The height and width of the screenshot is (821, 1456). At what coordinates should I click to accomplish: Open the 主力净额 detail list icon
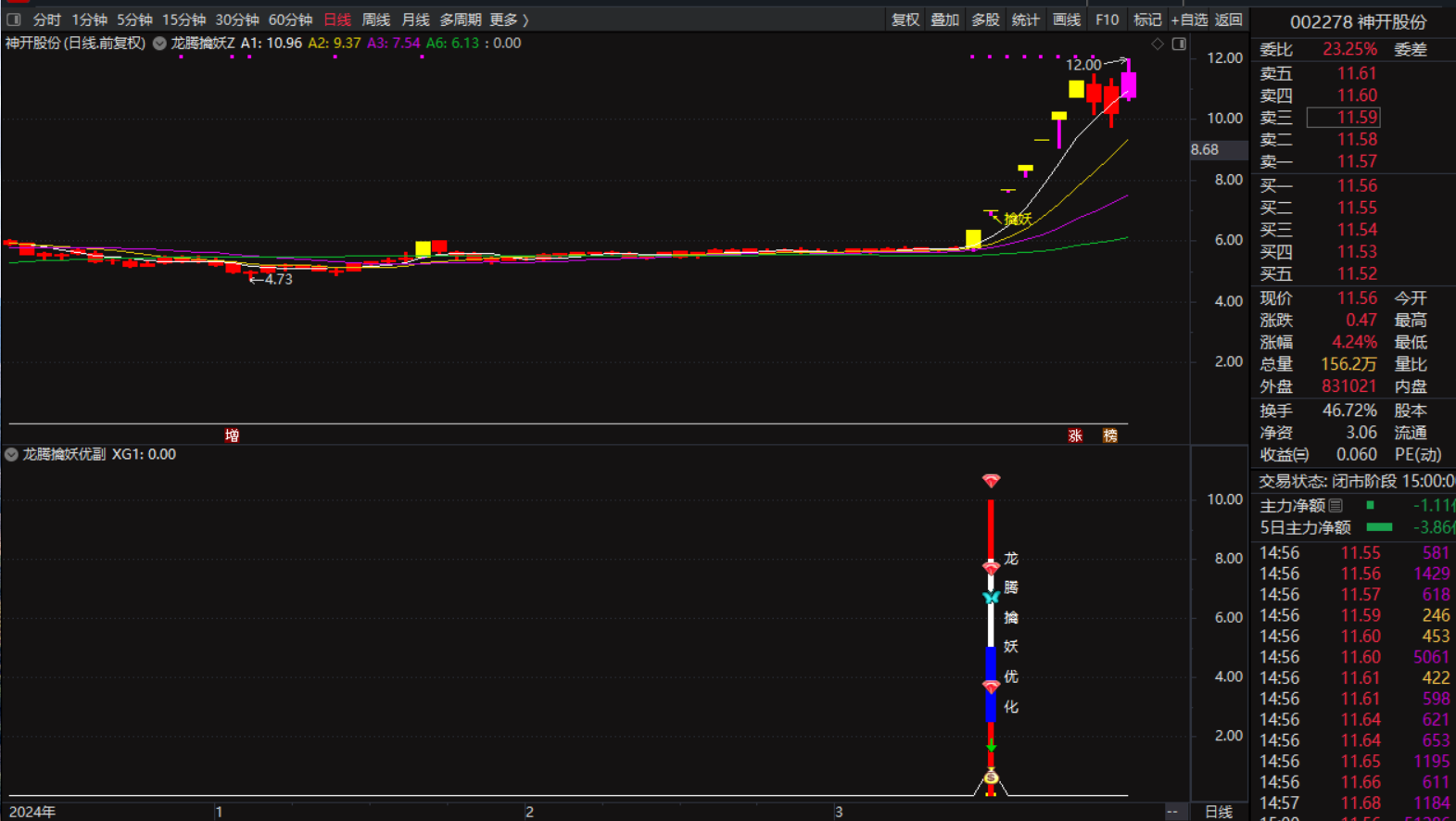(1336, 506)
